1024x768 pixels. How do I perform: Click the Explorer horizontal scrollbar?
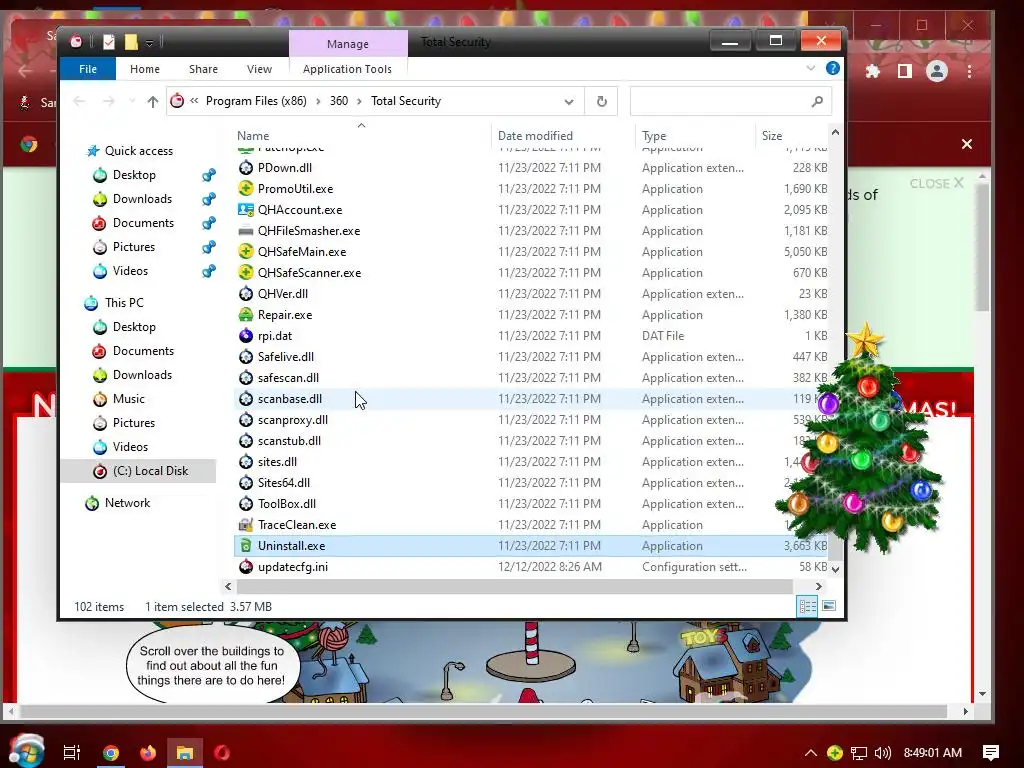point(513,586)
